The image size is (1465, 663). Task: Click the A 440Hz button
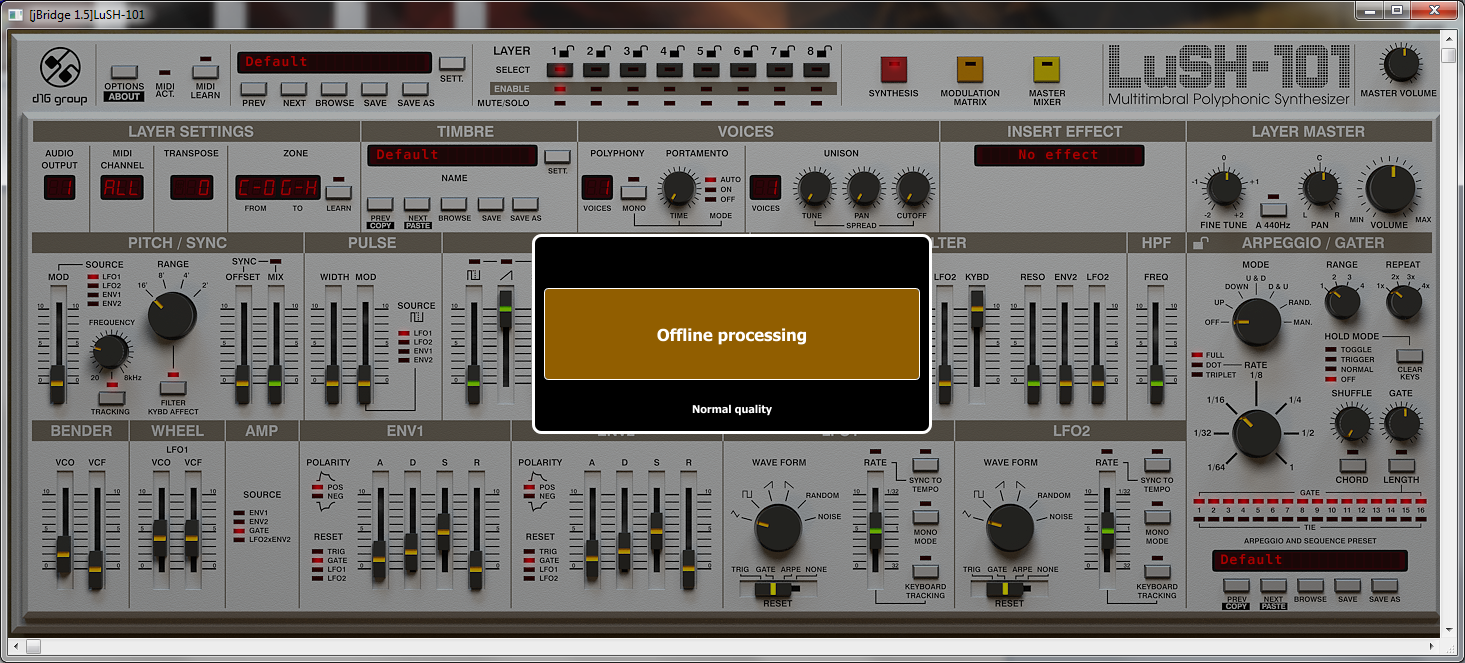point(1272,209)
